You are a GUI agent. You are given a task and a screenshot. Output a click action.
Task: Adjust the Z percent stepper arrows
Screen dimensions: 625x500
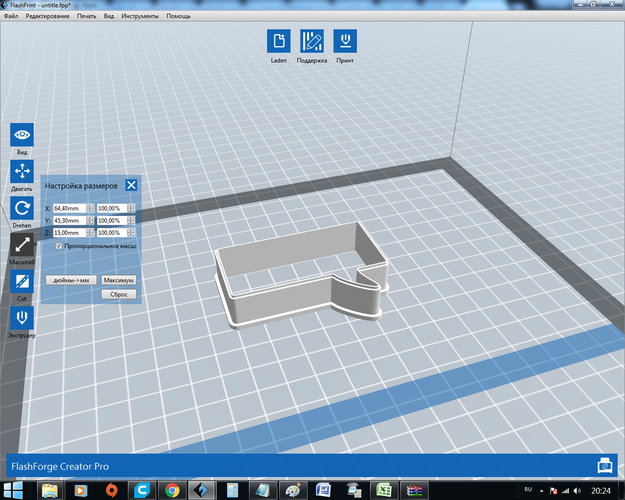(x=131, y=232)
